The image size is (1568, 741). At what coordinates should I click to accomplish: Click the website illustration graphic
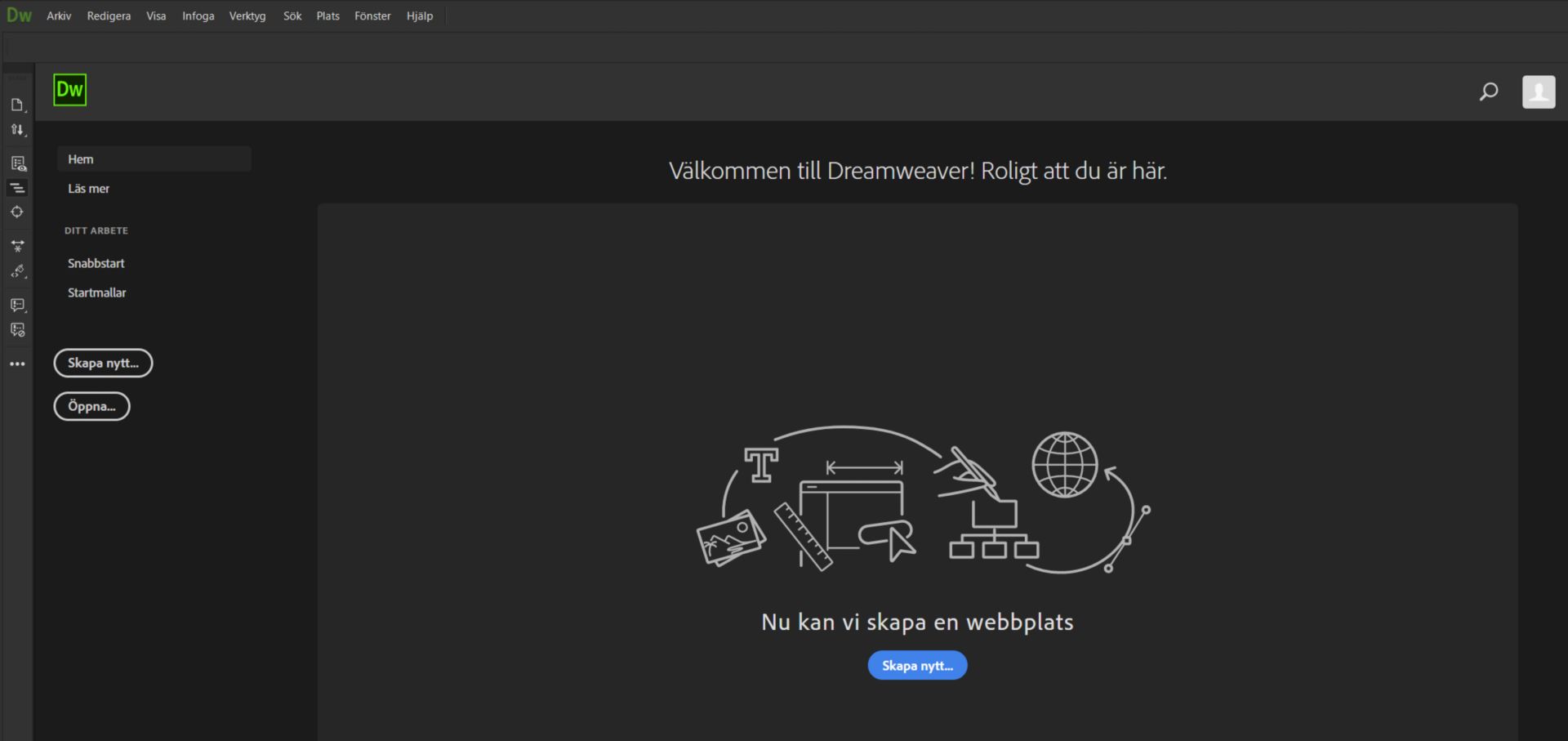923,499
